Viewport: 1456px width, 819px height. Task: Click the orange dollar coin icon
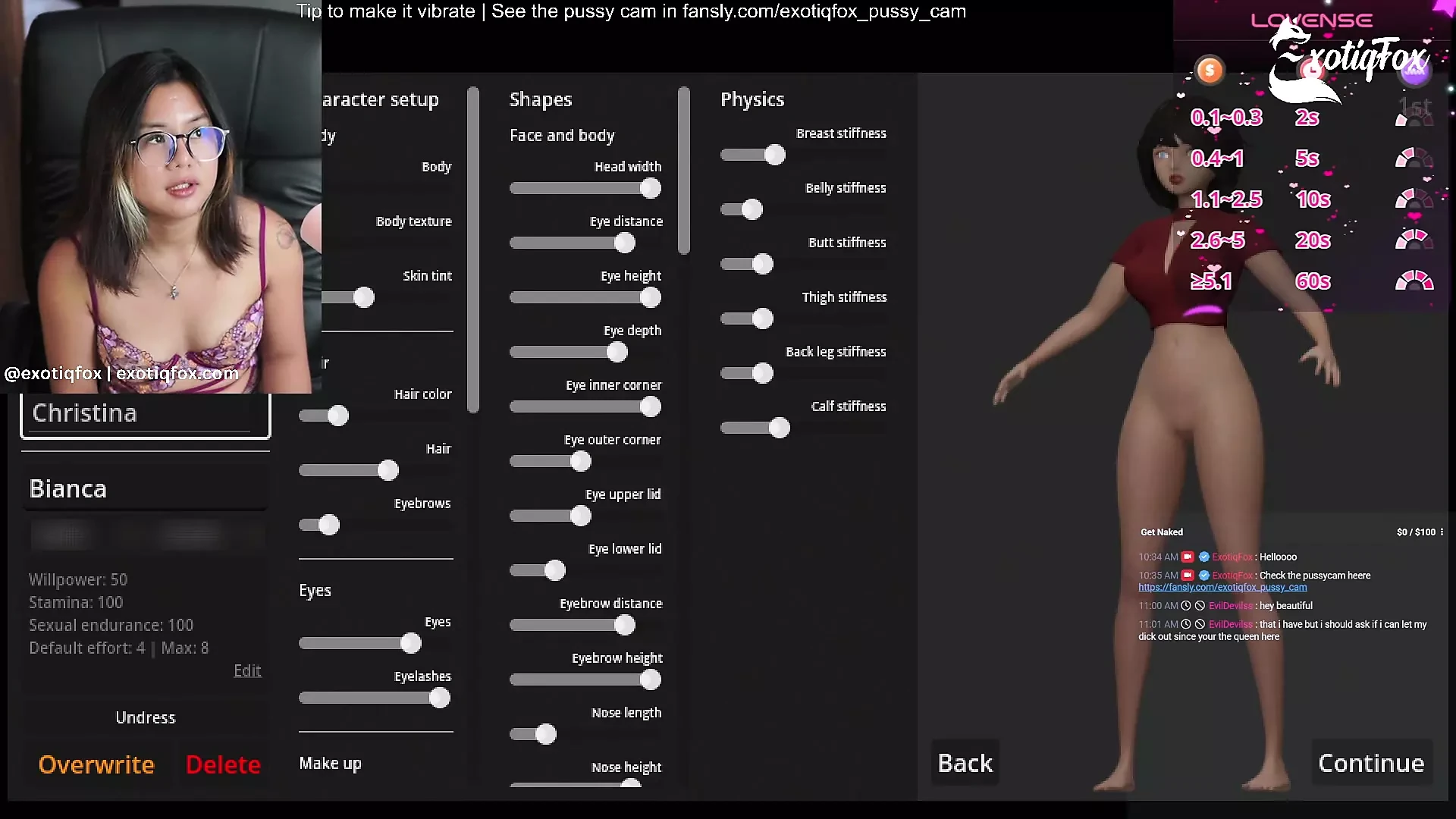click(1210, 71)
